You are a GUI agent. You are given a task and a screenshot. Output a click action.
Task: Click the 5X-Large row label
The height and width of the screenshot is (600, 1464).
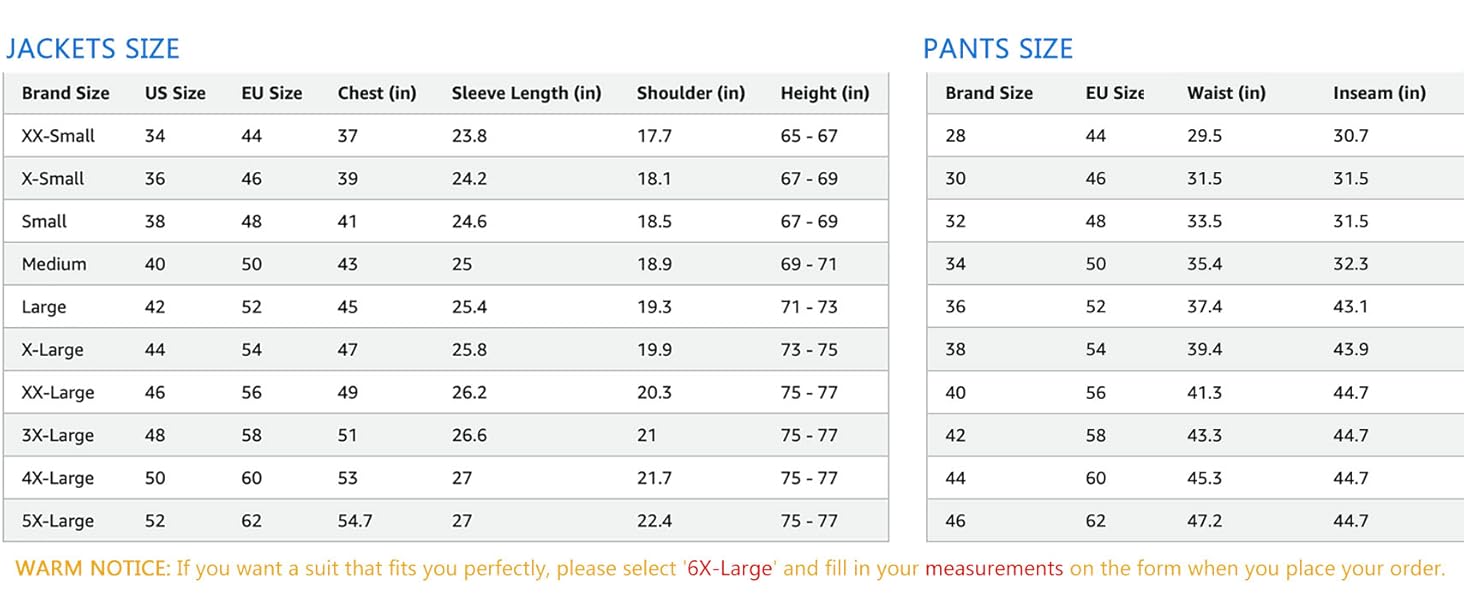pyautogui.click(x=57, y=521)
